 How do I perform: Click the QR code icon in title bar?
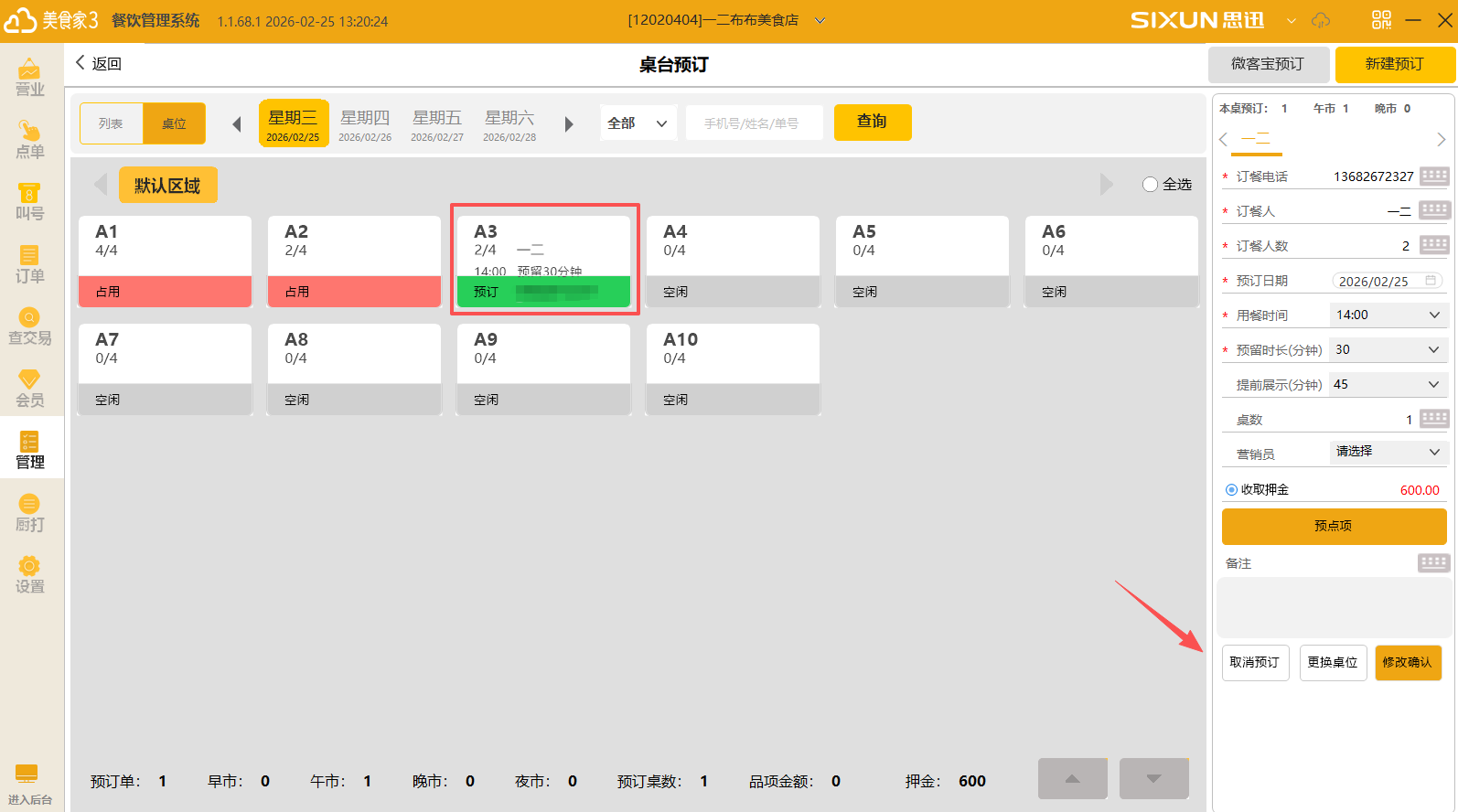[x=1381, y=20]
